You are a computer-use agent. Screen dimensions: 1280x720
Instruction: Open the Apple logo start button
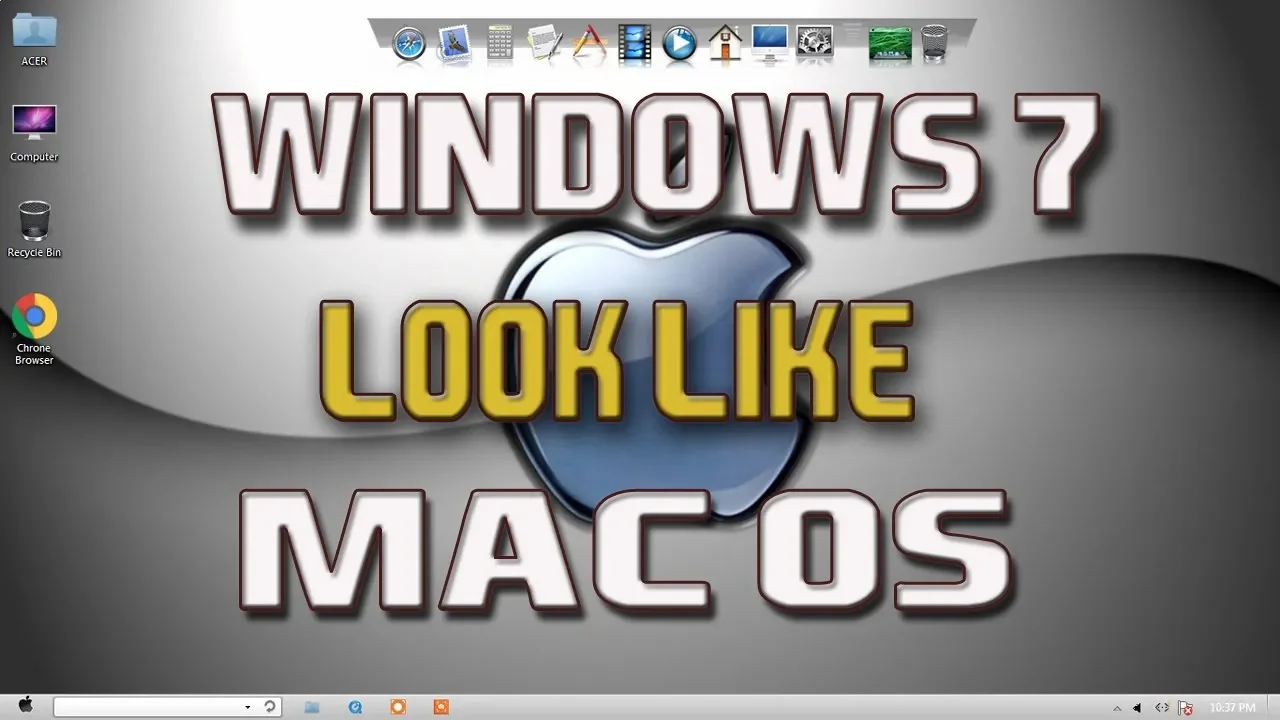click(x=26, y=705)
